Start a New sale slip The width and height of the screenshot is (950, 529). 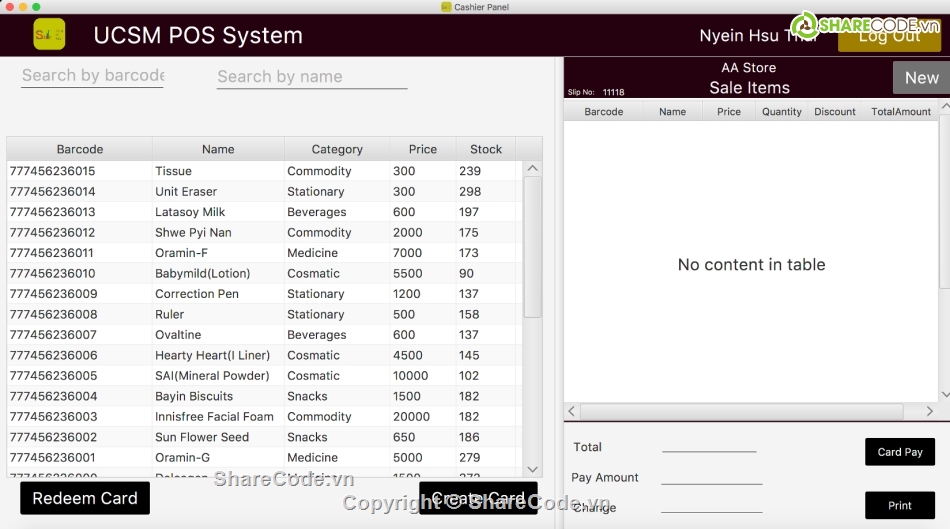[920, 77]
